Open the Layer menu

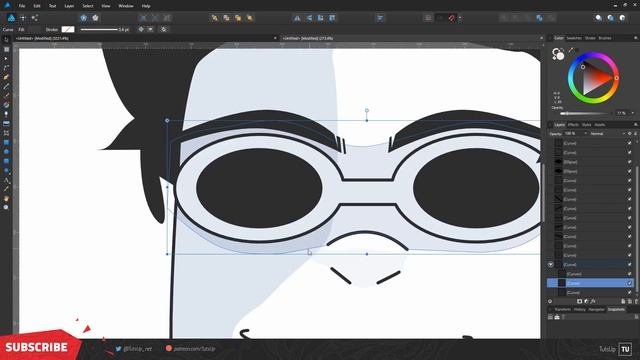(69, 6)
